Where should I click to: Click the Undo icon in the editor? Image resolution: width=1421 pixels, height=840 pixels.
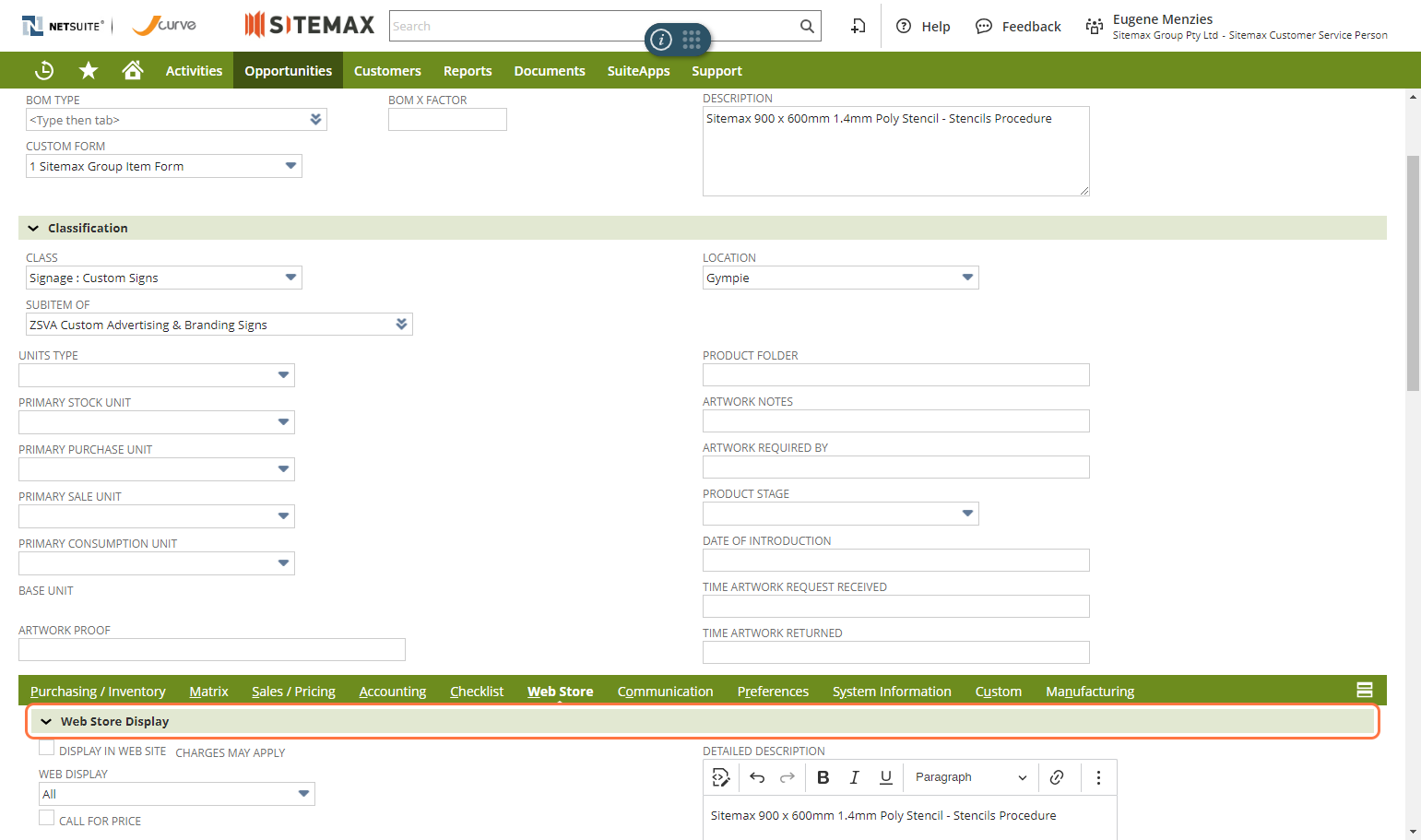[x=757, y=777]
